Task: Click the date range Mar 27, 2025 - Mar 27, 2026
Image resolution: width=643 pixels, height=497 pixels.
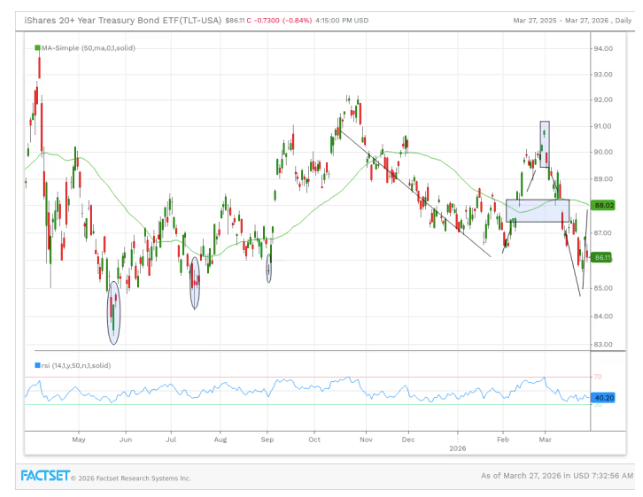Action: (x=561, y=21)
